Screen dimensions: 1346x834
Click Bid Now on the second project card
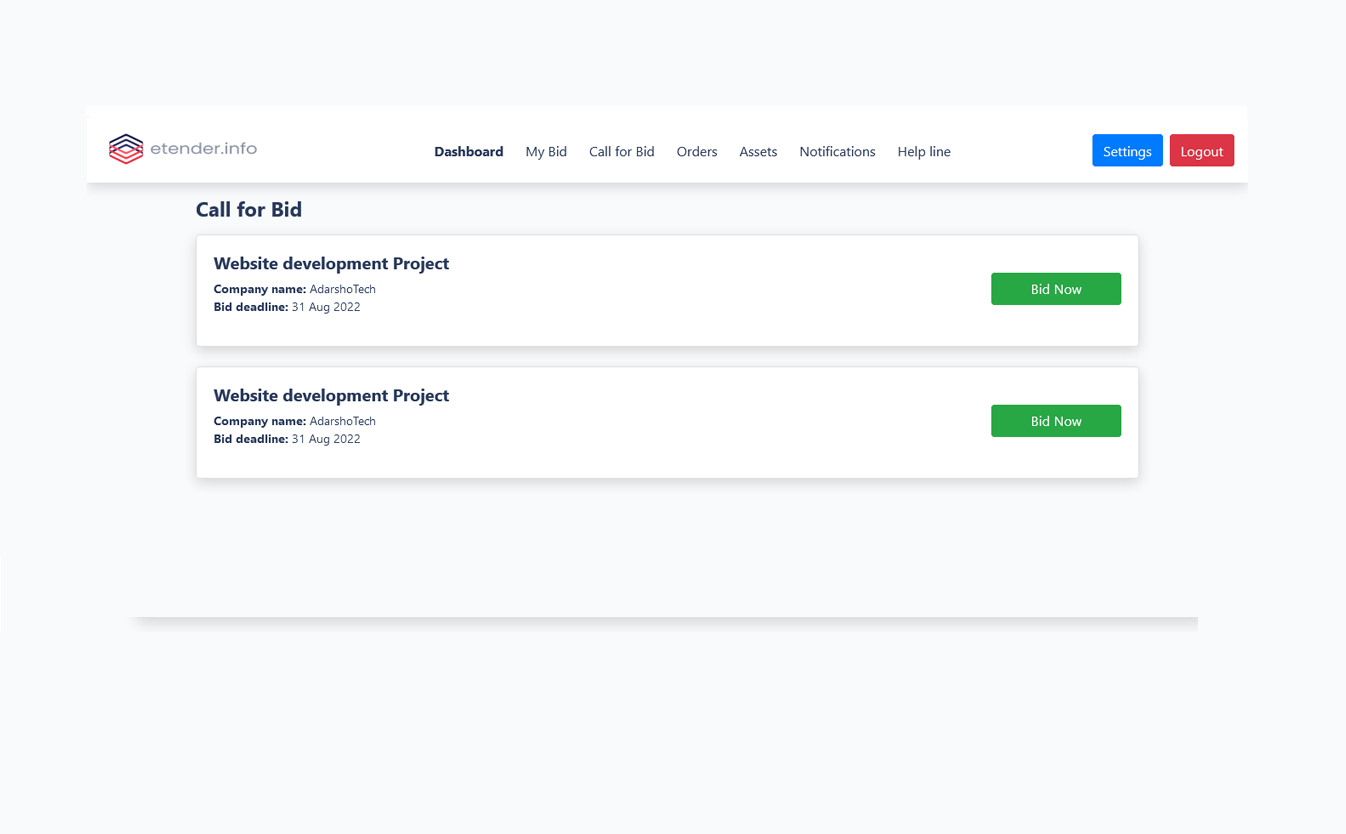[1056, 421]
